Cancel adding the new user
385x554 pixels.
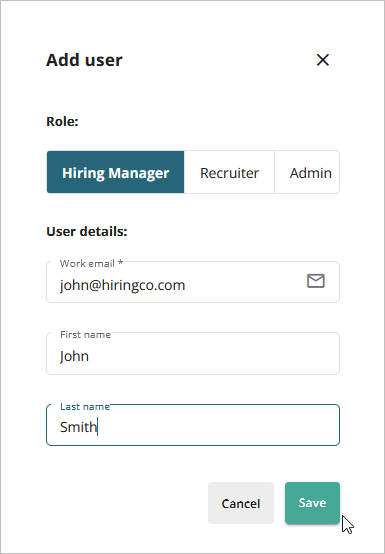[x=241, y=503]
